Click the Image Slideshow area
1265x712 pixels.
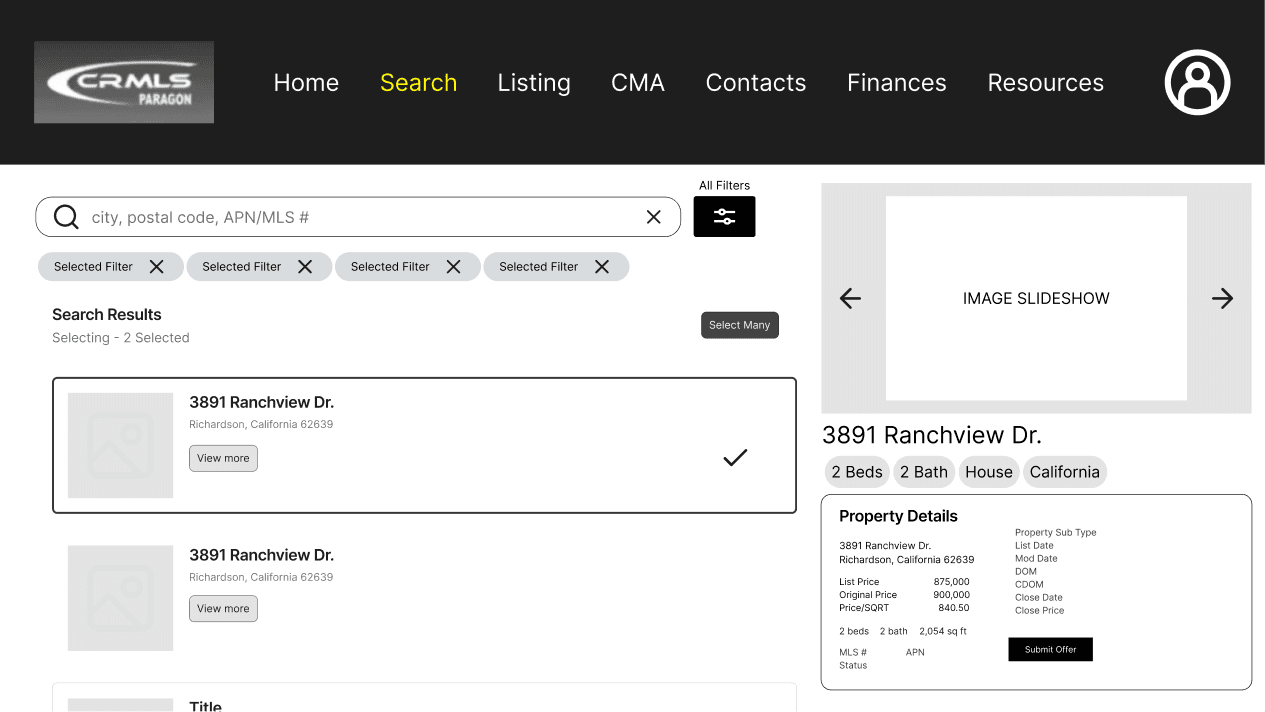pyautogui.click(x=1036, y=298)
